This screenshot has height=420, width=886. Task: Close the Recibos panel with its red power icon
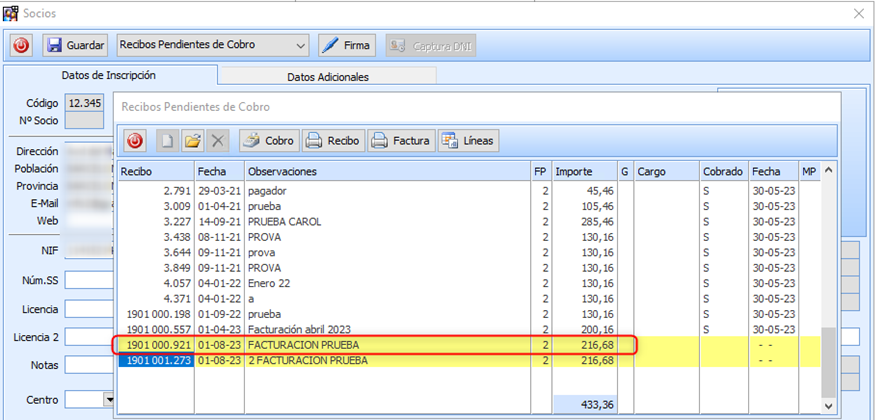(135, 141)
